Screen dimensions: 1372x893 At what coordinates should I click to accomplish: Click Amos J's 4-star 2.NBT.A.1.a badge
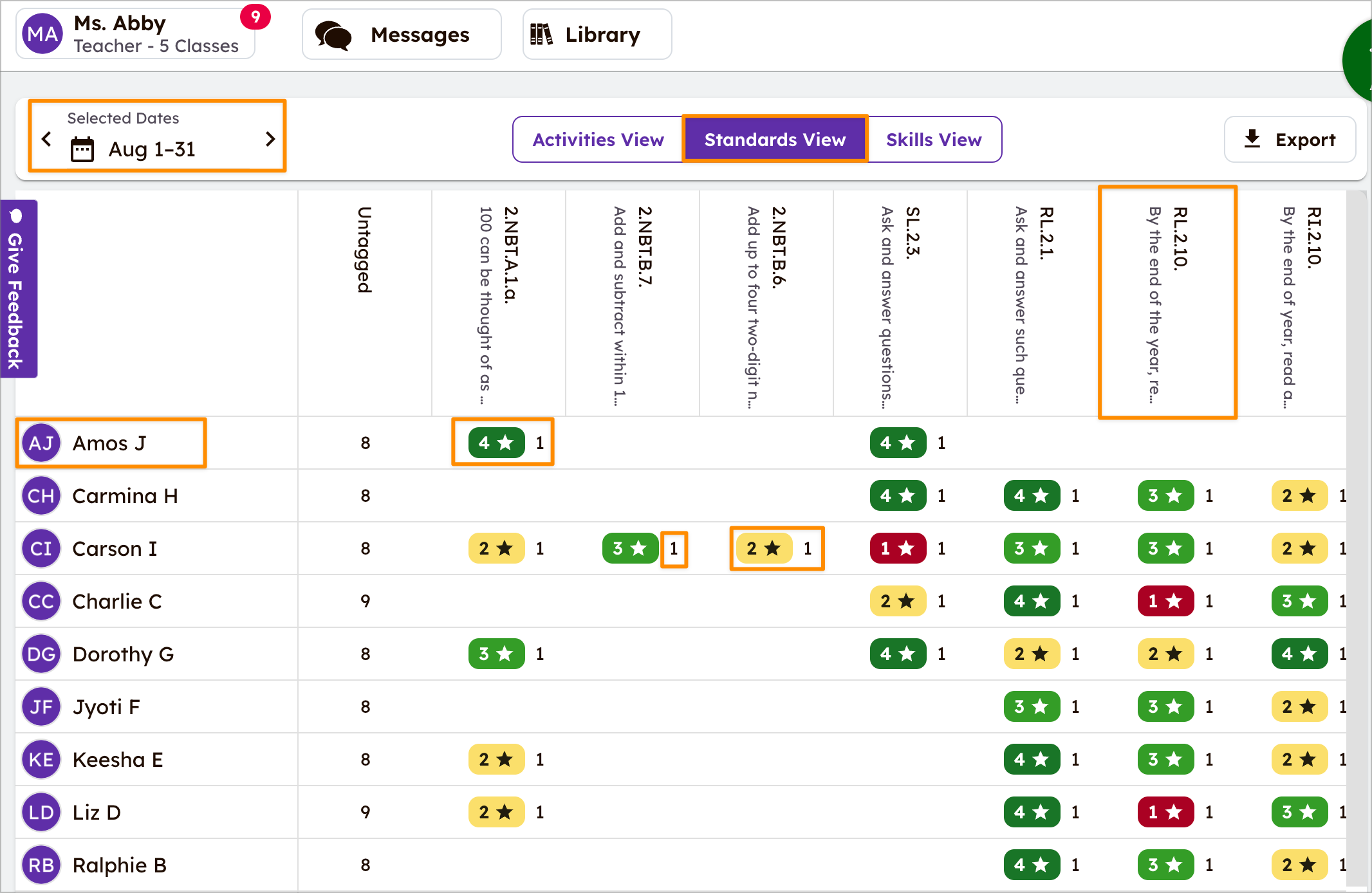tap(496, 443)
